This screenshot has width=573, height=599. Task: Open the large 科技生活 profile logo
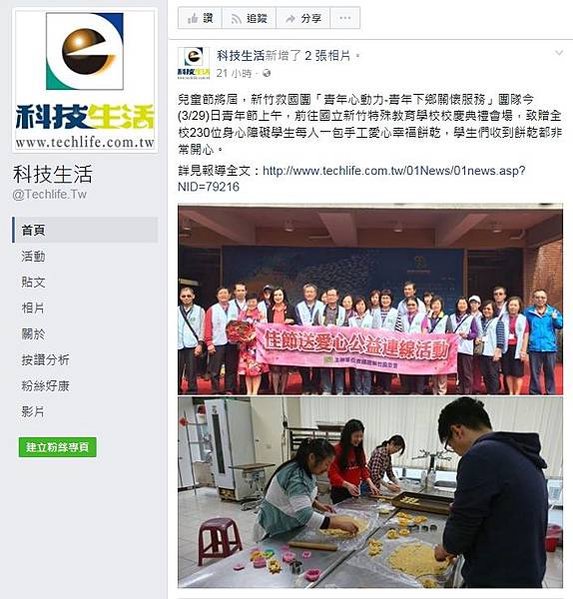85,81
